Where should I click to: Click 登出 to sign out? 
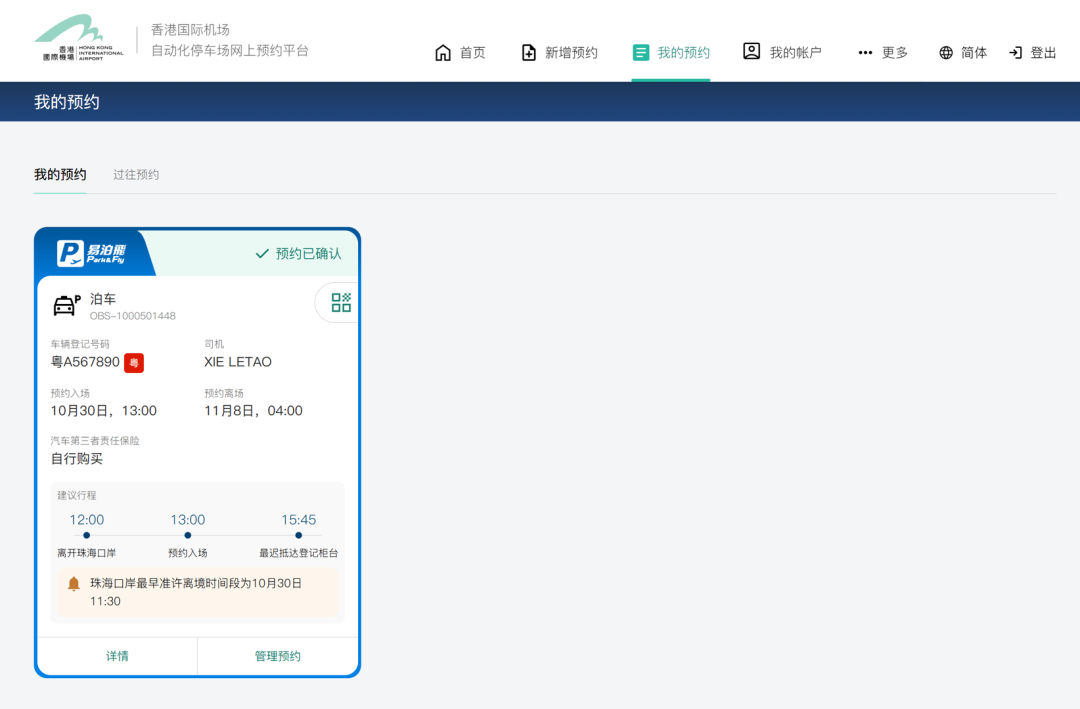[x=1043, y=52]
